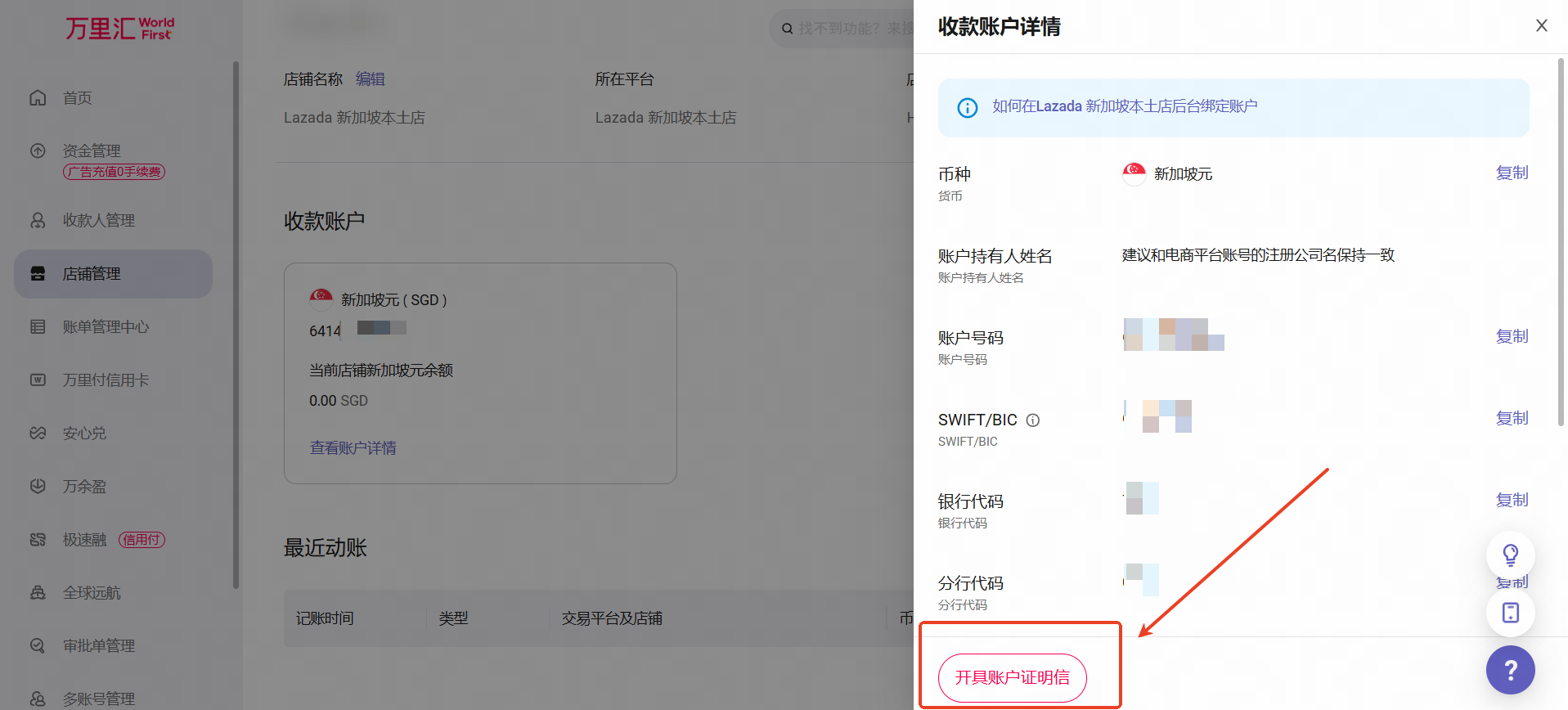Screen dimensions: 1568x710
Task: Open 极速融 from the sidebar
Action: 85,539
